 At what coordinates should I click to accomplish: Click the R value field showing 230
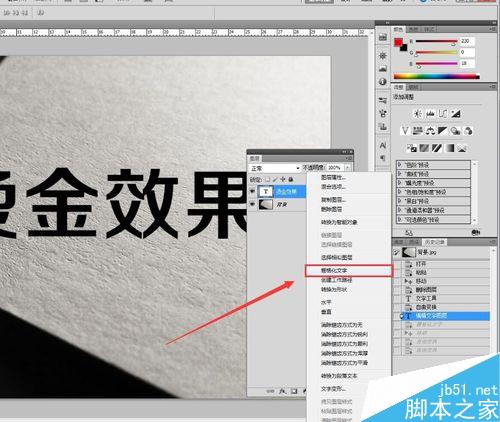467,41
